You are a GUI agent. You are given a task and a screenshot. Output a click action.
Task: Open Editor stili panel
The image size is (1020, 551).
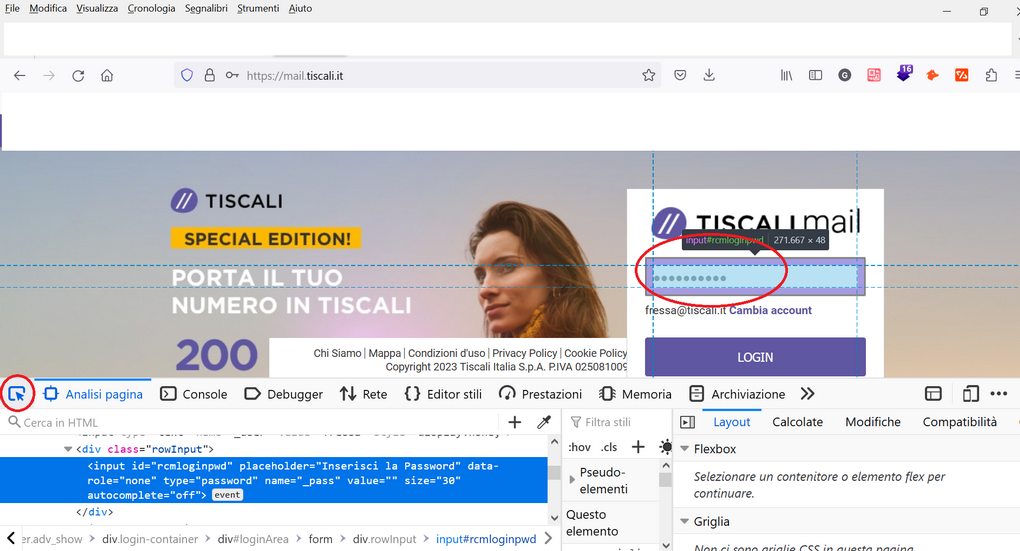coord(443,394)
